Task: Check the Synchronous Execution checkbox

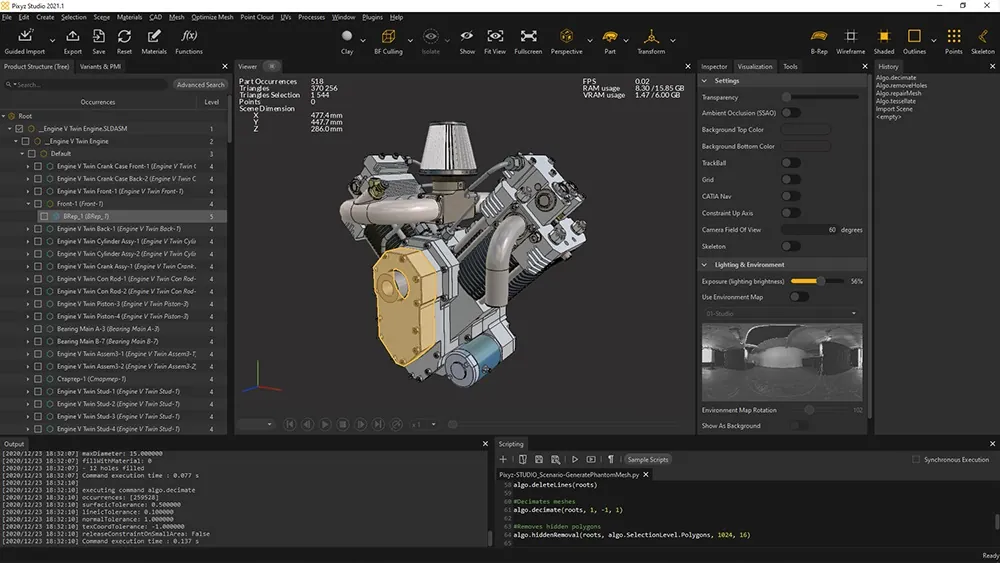Action: pos(916,459)
